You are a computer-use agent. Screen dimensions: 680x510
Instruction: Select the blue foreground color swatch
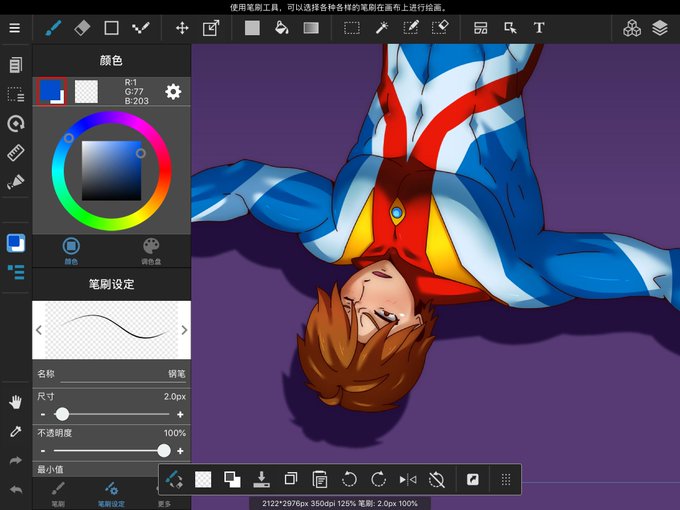(52, 92)
